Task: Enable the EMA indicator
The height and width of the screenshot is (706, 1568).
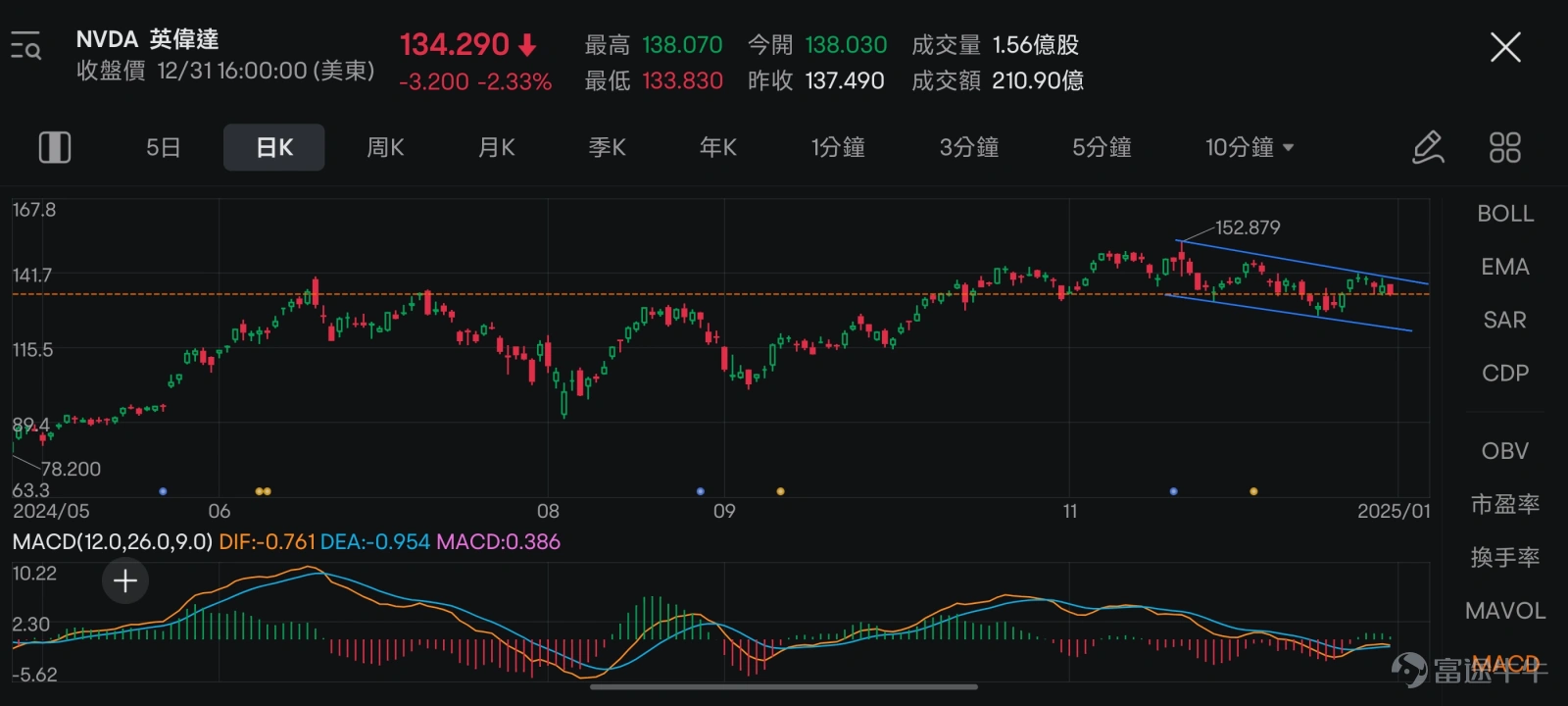Action: point(1505,267)
